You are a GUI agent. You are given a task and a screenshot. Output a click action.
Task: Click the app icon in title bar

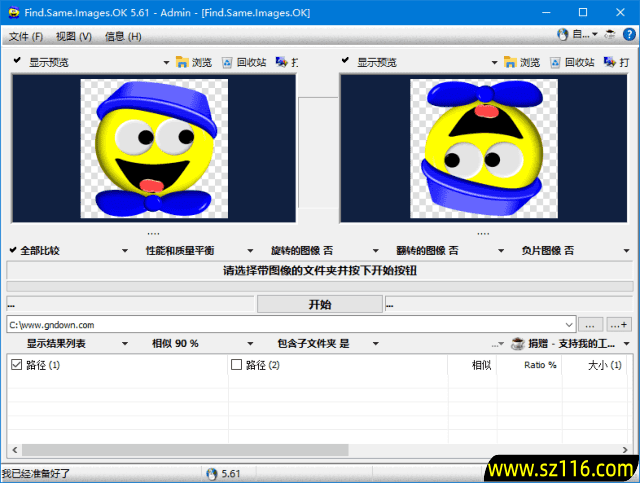tap(13, 12)
